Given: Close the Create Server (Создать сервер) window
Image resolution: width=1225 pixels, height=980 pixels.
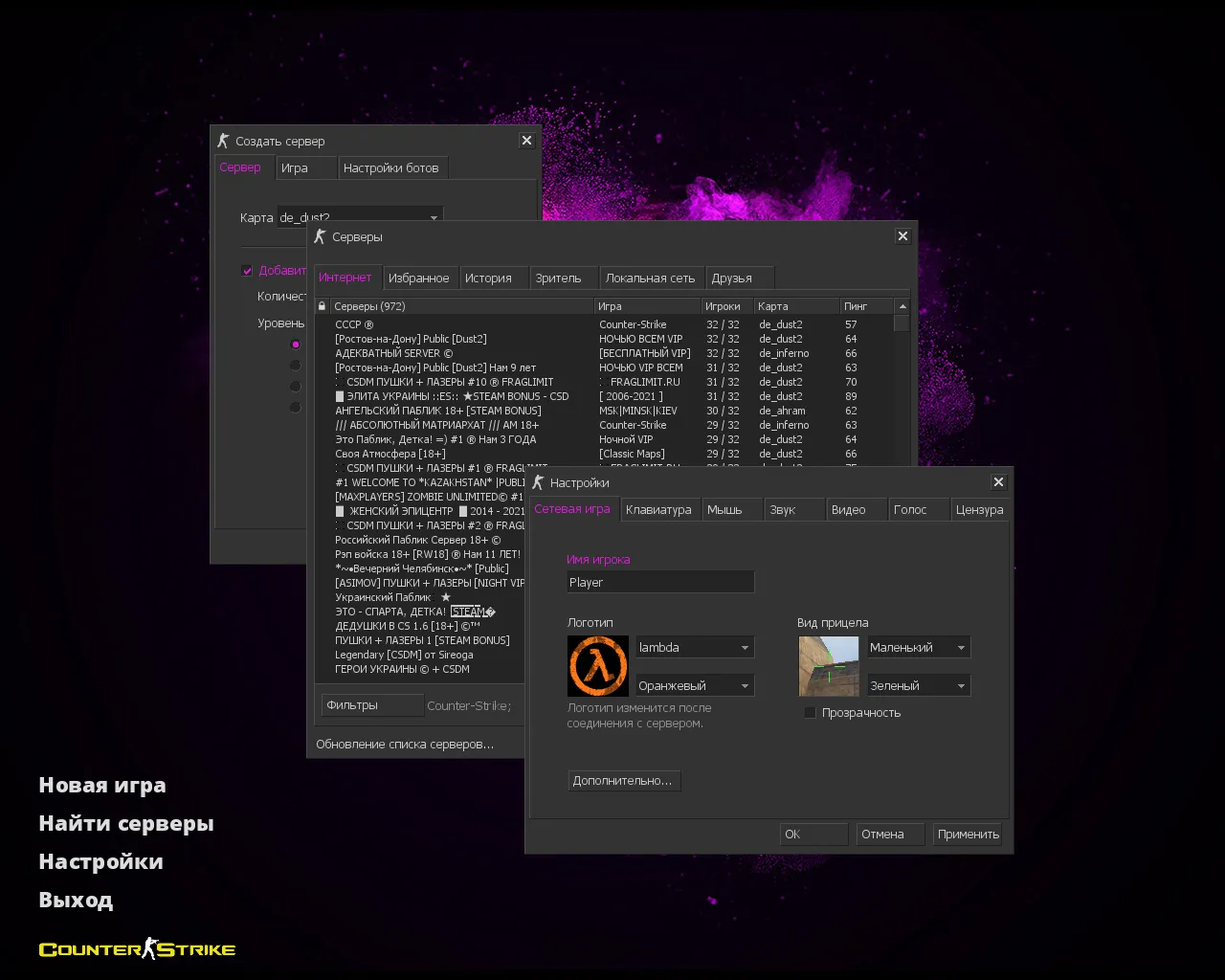Looking at the screenshot, I should [526, 141].
